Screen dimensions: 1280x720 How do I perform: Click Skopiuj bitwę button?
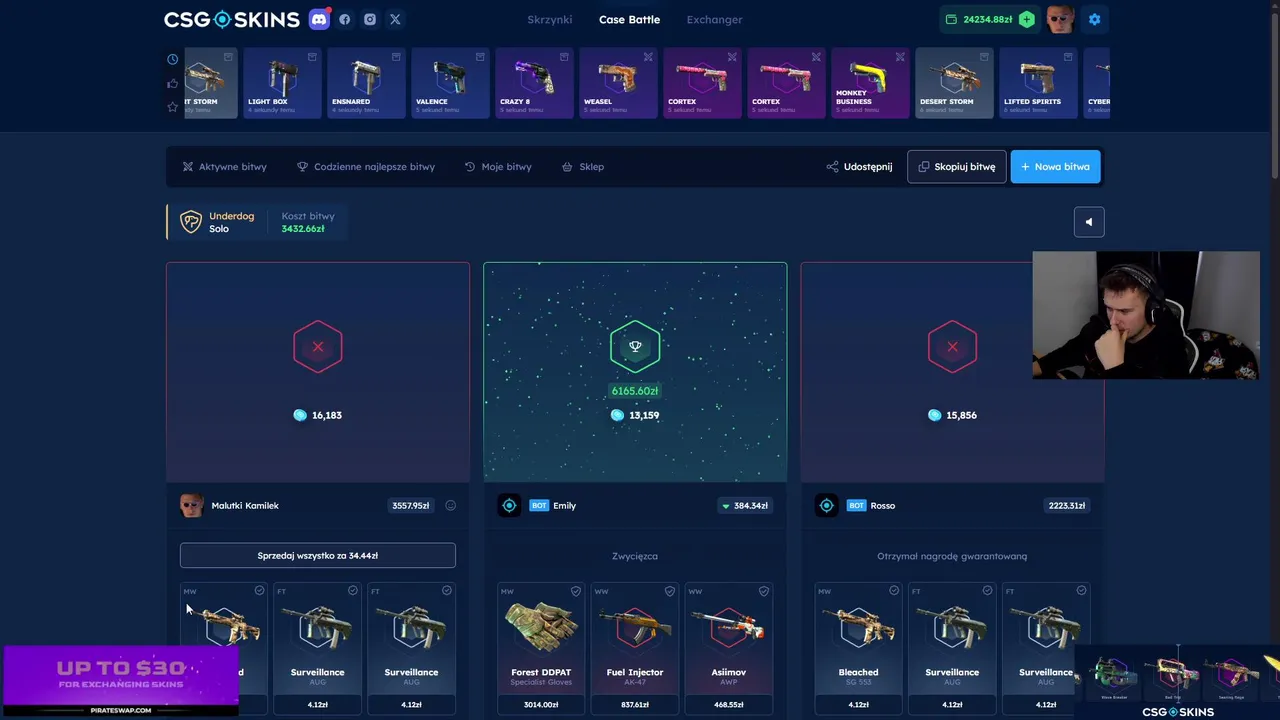[957, 167]
